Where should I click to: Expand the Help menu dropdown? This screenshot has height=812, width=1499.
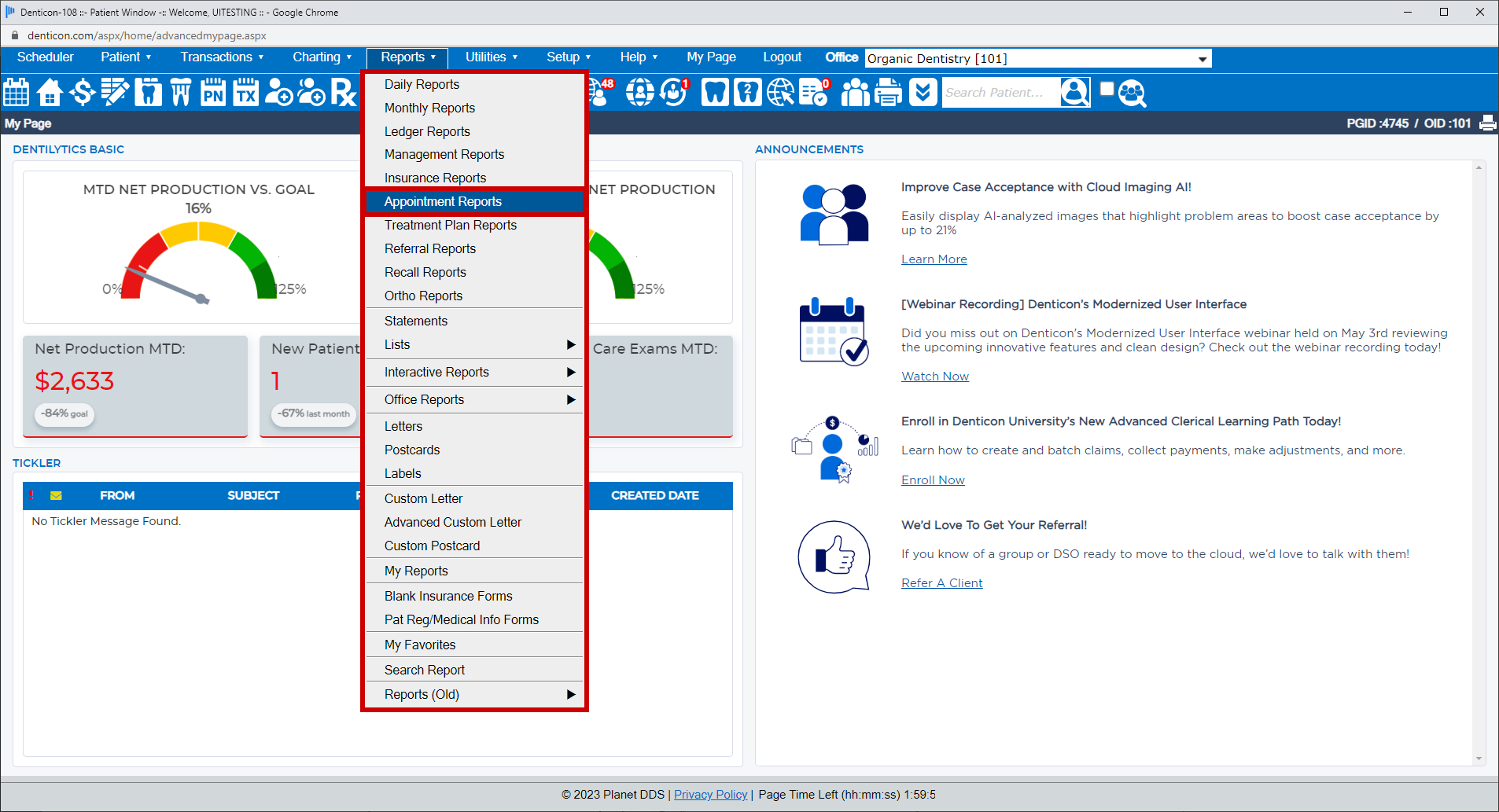click(639, 57)
